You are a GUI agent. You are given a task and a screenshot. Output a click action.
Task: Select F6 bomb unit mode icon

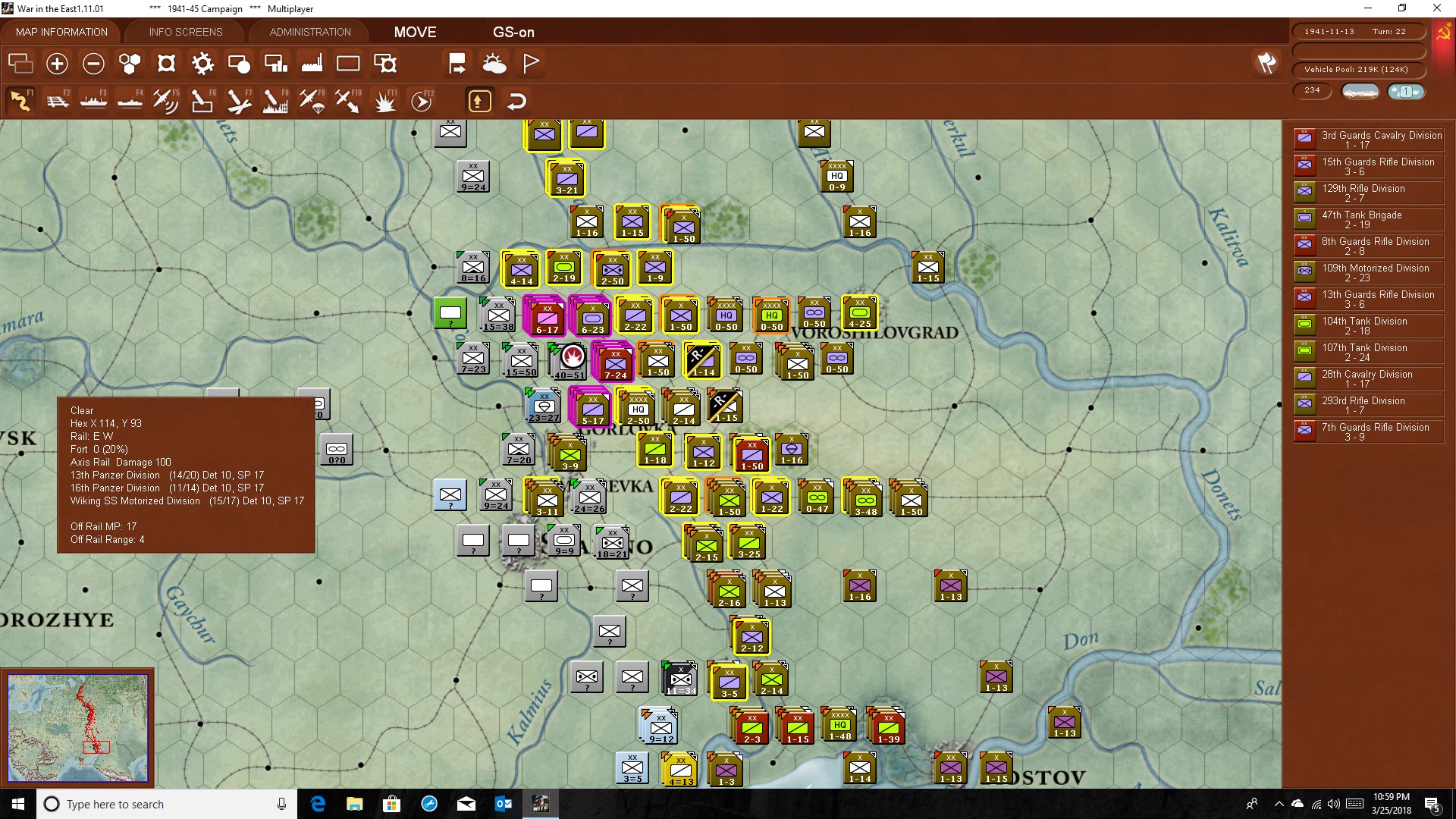coord(202,101)
